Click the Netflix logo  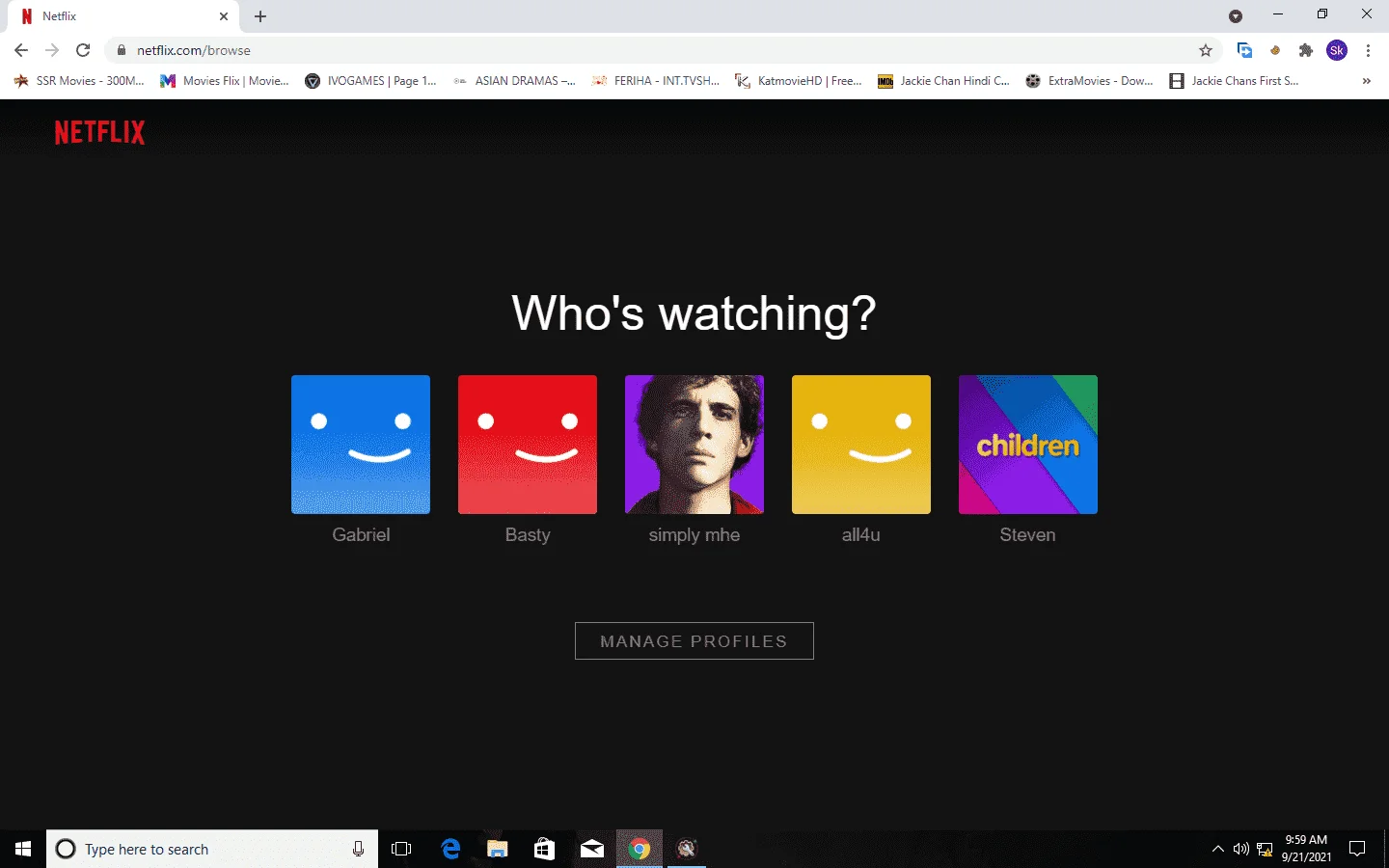pyautogui.click(x=100, y=132)
